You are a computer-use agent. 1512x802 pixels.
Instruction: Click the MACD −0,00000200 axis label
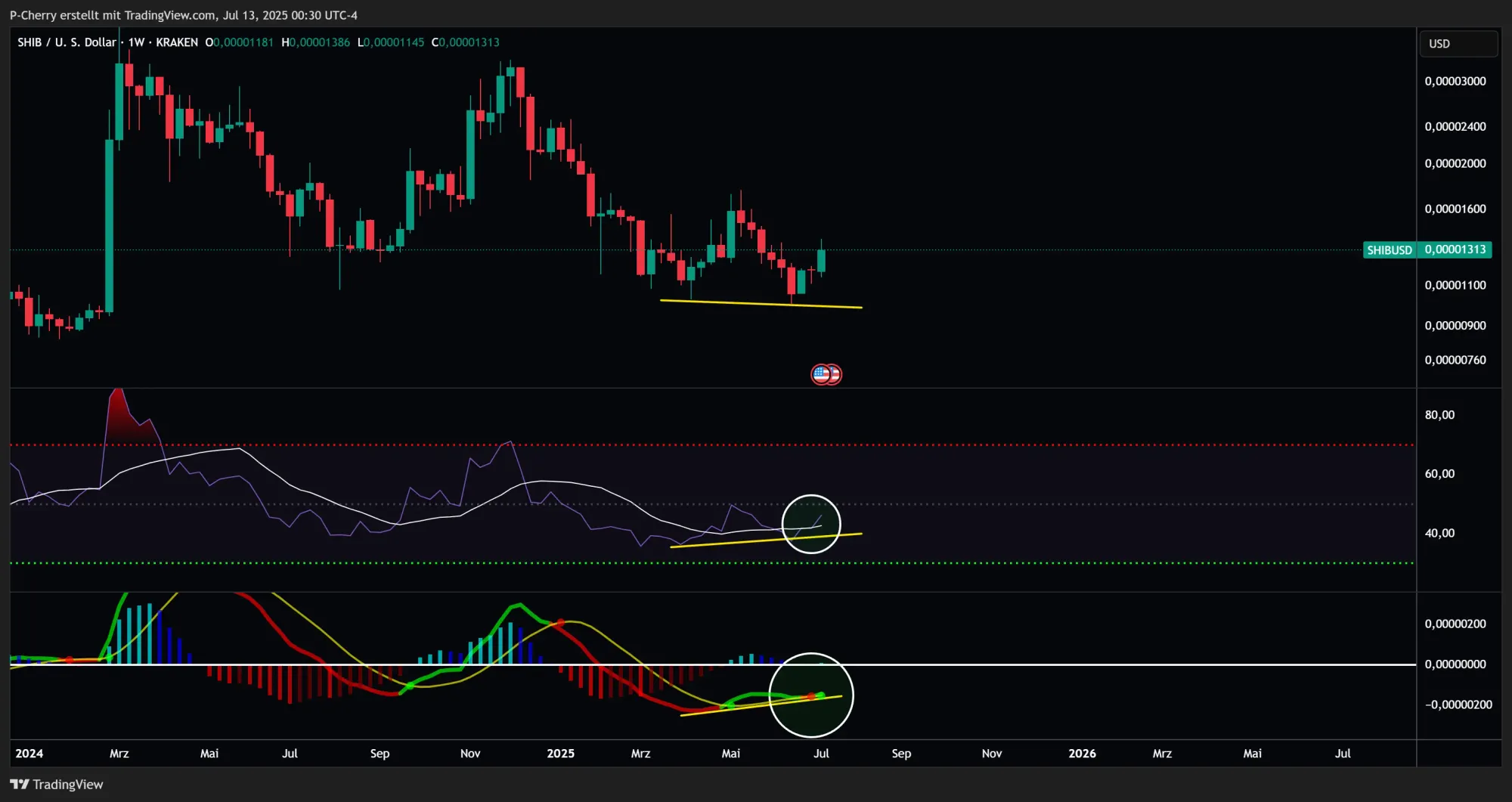coord(1458,704)
